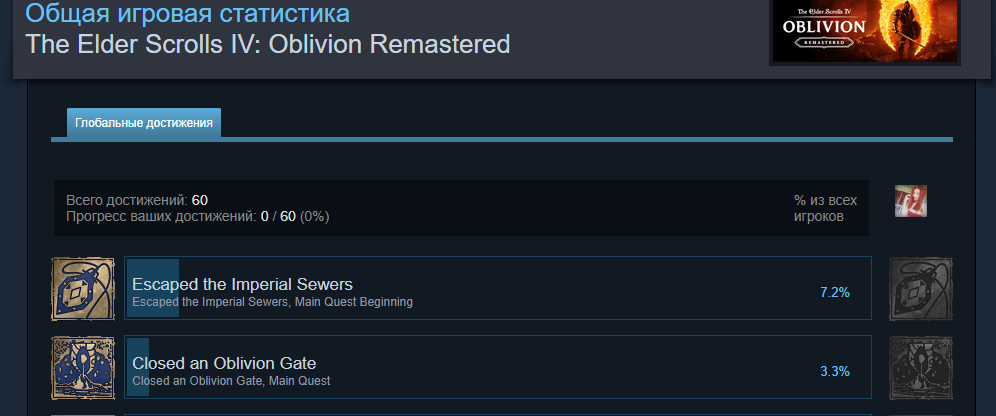This screenshot has height=416, width=996.
Task: Click the % из всех игроков column header
Action: pos(825,208)
